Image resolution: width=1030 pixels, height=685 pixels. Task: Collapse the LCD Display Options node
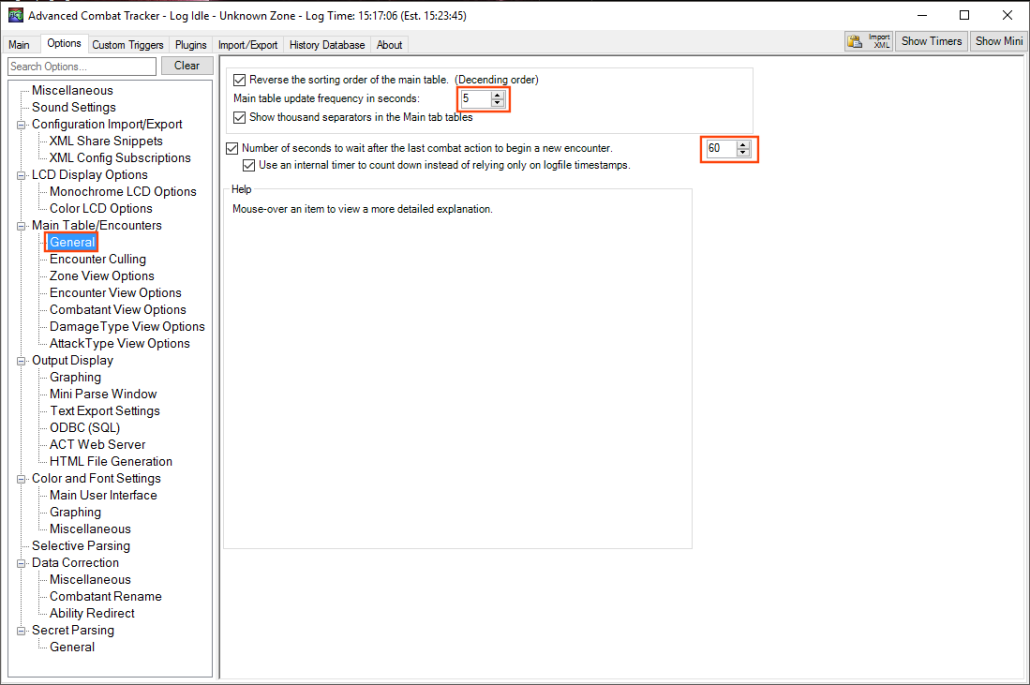tap(21, 175)
